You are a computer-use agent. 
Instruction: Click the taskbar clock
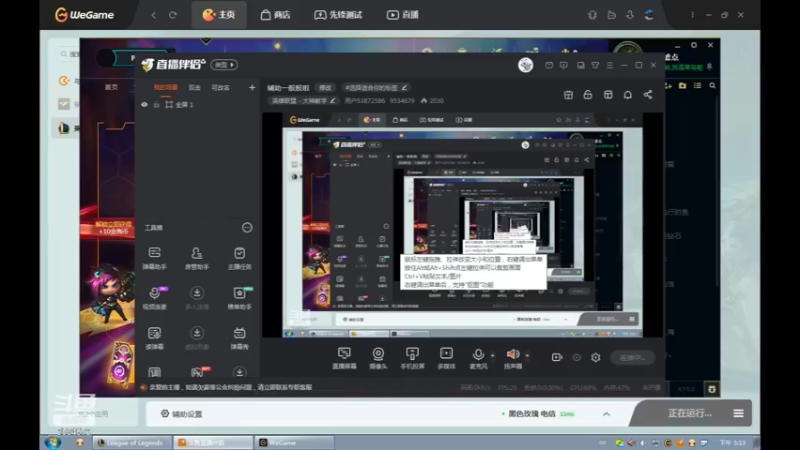coord(733,442)
